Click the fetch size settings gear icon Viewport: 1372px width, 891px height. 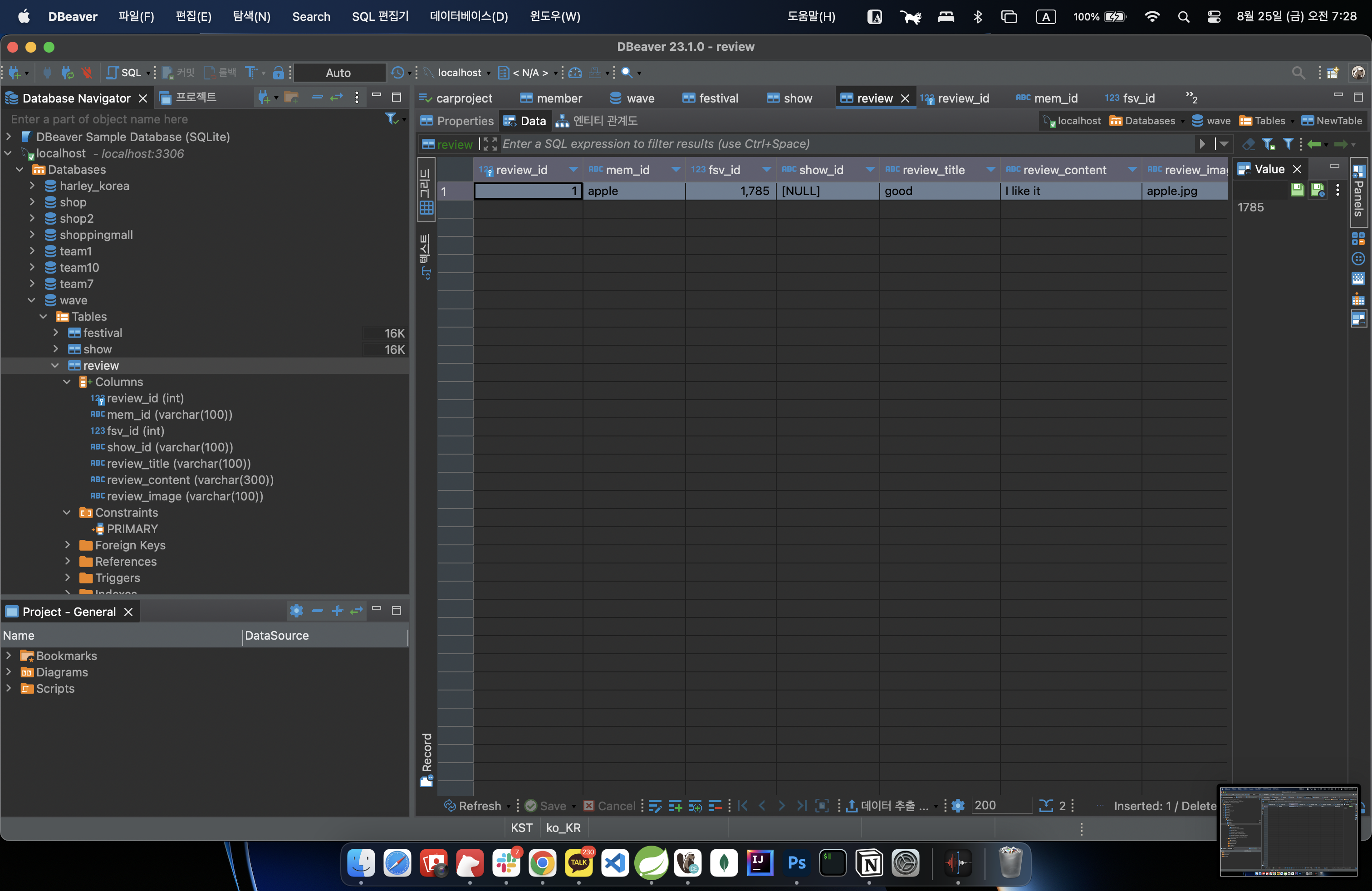tap(957, 806)
